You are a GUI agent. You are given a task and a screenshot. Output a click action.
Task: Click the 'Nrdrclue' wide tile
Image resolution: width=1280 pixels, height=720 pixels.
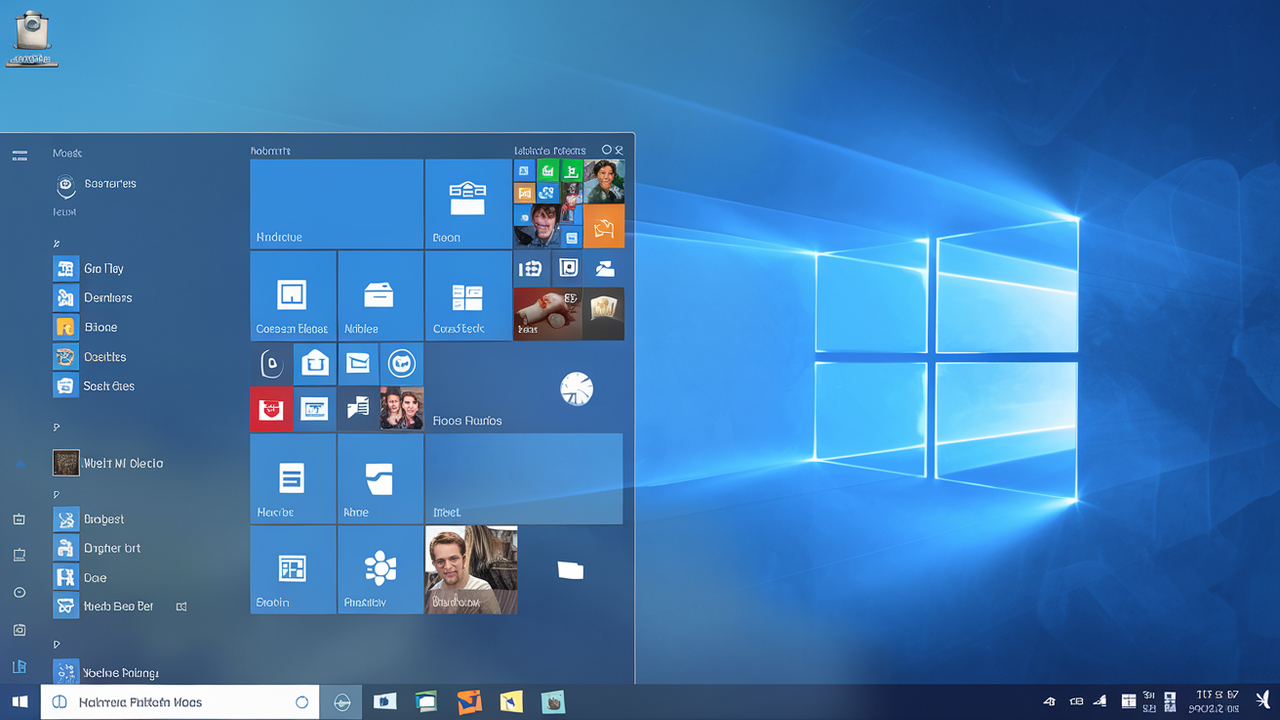click(x=337, y=204)
